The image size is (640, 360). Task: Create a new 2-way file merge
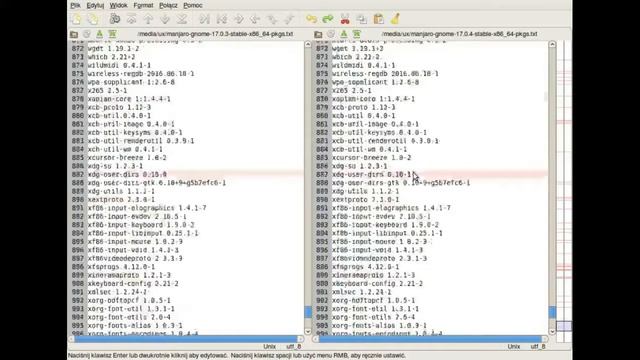76,19
